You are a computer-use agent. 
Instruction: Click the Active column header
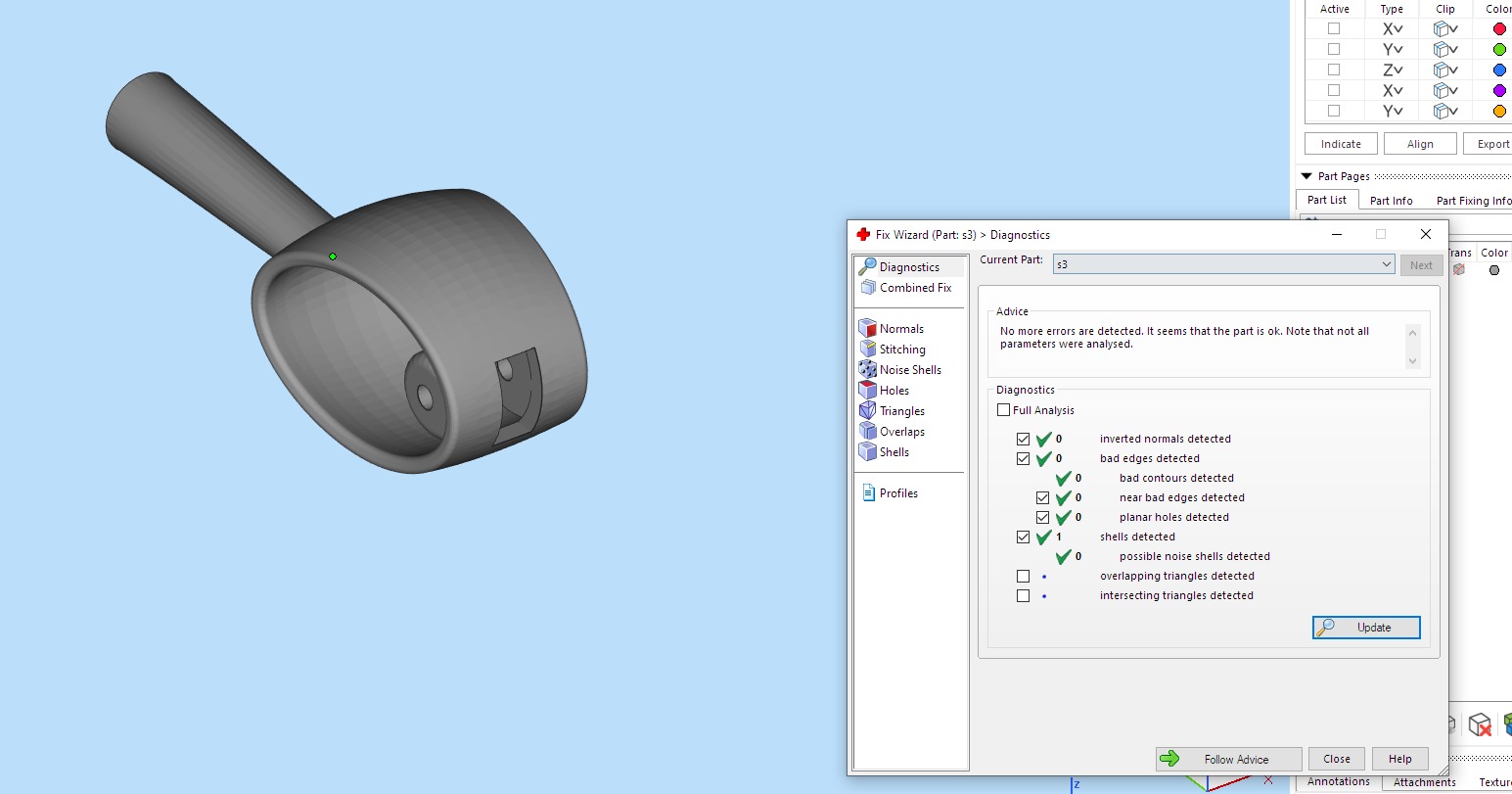click(x=1335, y=9)
